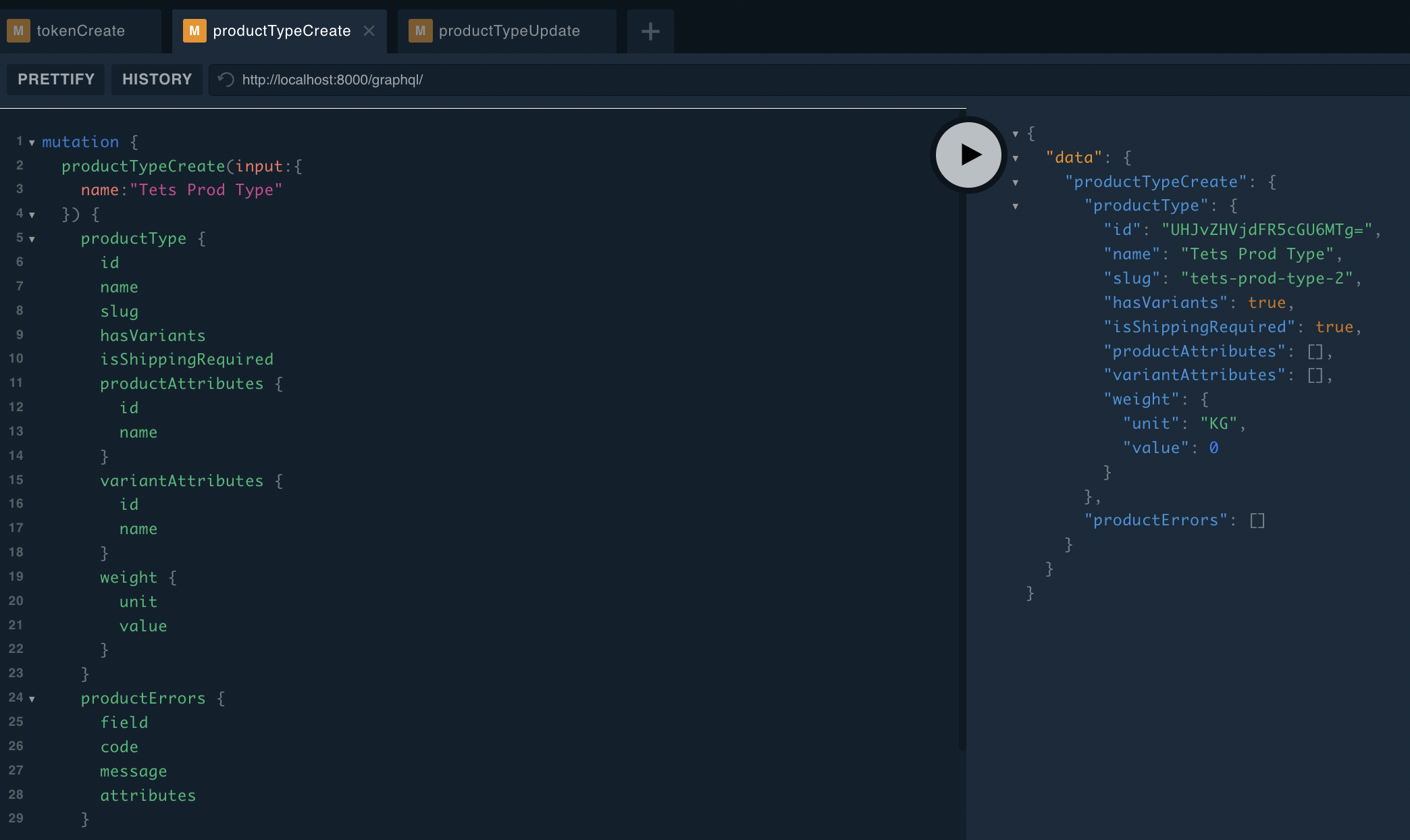1410x840 pixels.
Task: Collapse the mutation block on line 1
Action: [32, 142]
